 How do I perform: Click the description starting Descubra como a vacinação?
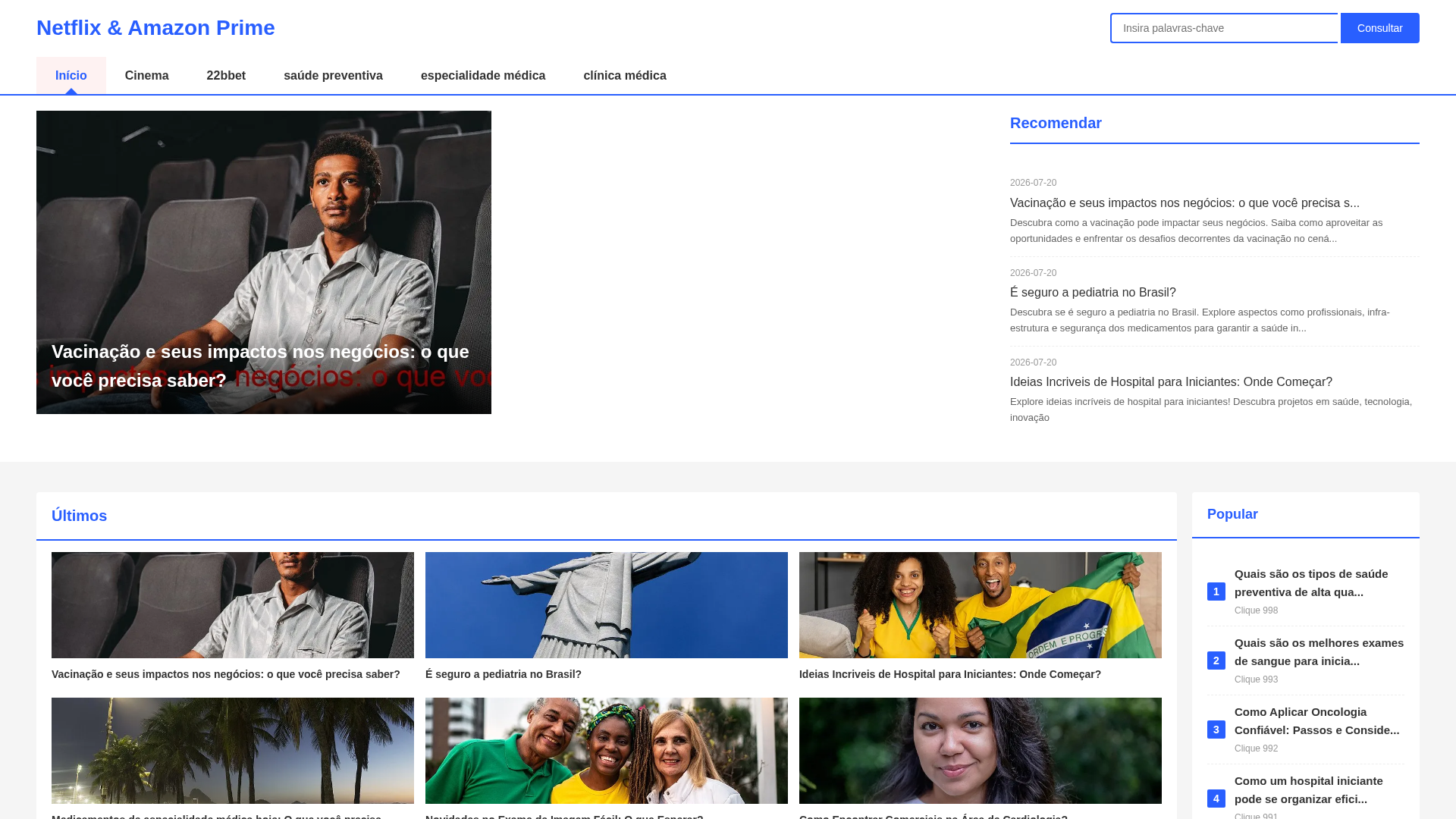[x=1197, y=231]
